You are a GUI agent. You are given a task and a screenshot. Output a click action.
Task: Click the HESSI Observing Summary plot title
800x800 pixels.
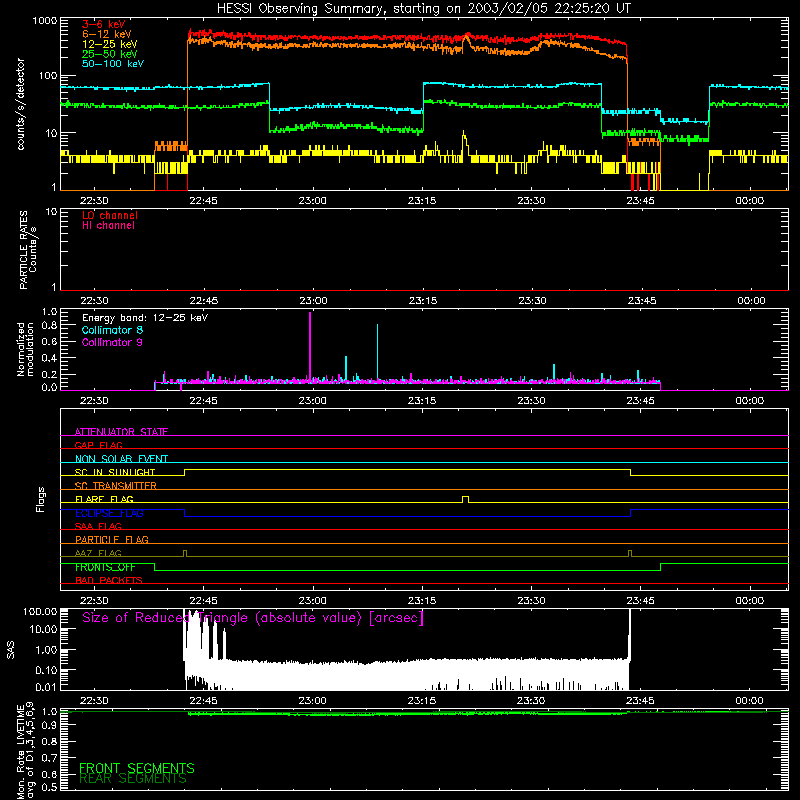(x=423, y=8)
